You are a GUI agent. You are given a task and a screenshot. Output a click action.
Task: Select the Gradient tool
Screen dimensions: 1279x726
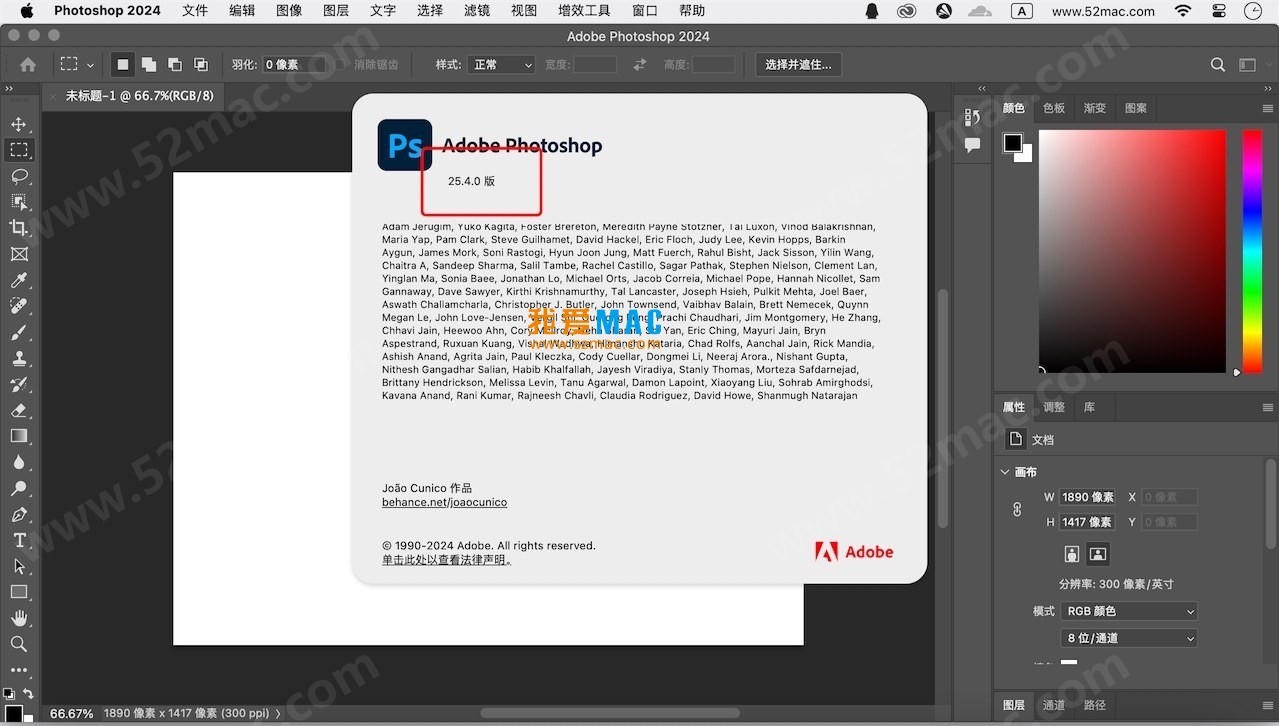tap(20, 436)
